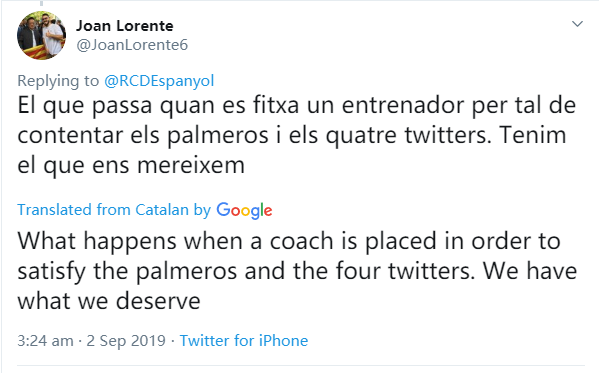Click 'palmeros' in the original Catalan text

pos(218,136)
